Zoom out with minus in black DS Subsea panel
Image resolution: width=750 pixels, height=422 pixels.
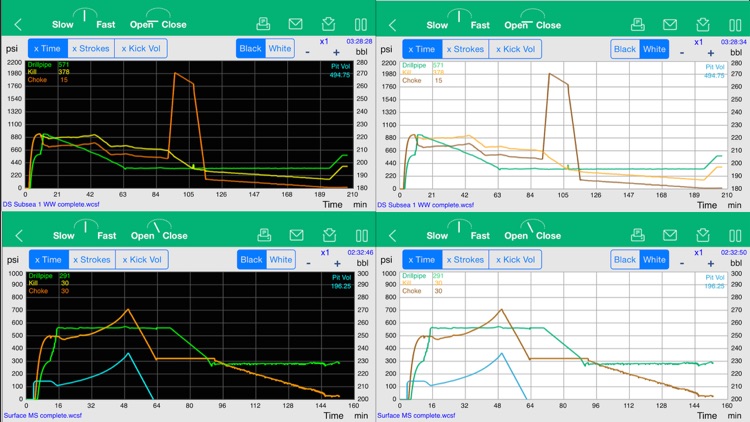coord(308,52)
